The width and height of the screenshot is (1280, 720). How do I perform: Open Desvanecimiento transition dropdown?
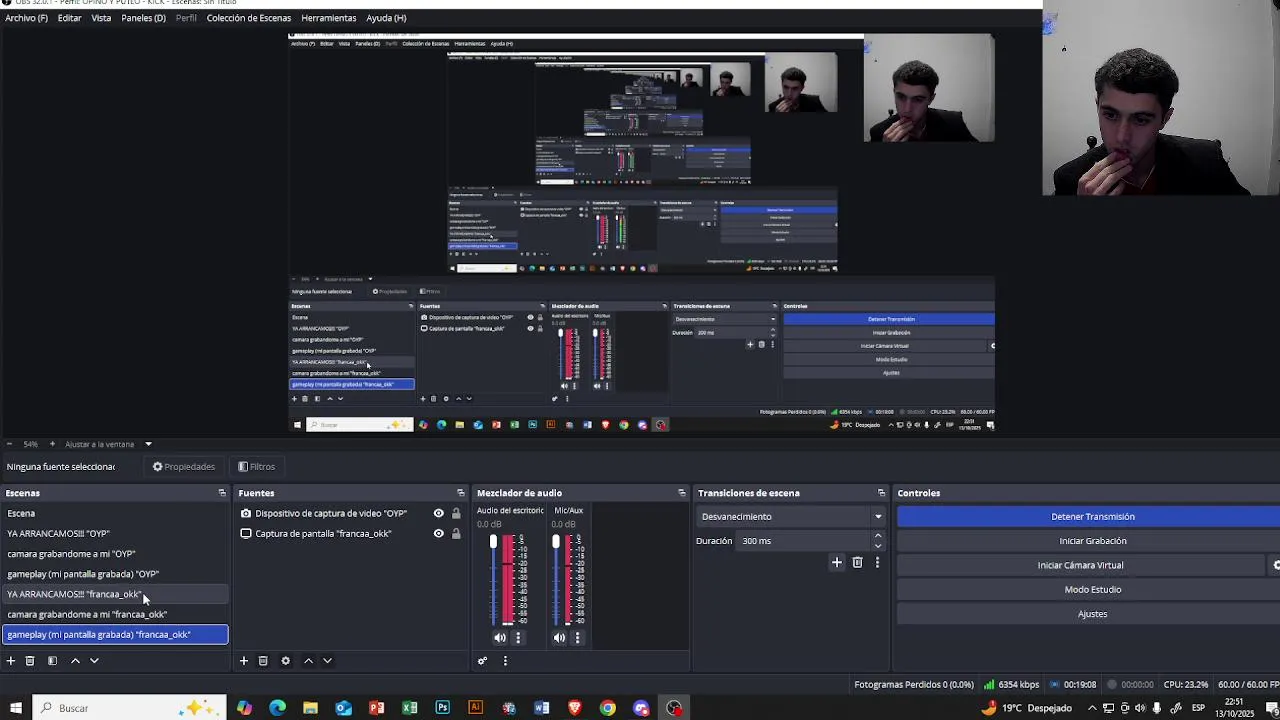pos(791,517)
